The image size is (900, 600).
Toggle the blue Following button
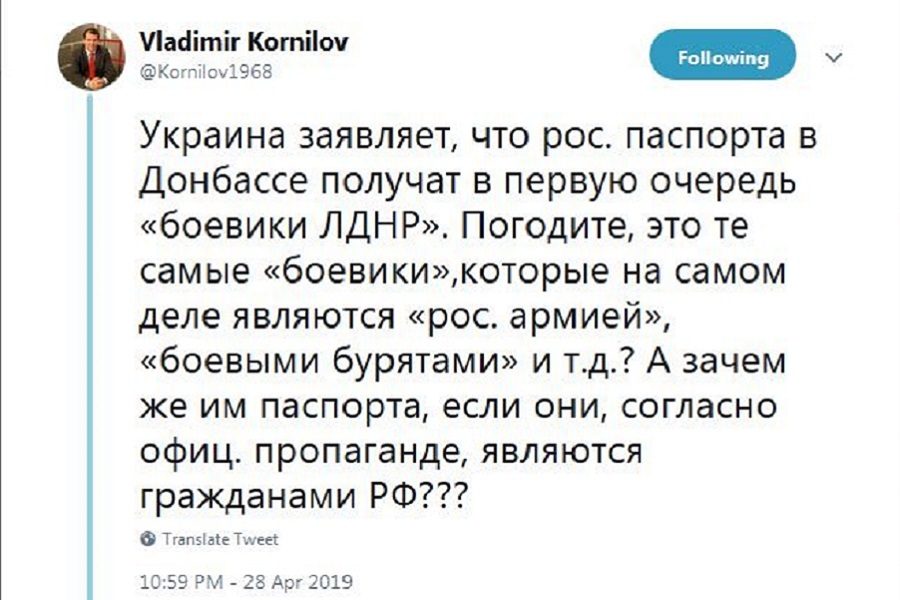coord(723,55)
